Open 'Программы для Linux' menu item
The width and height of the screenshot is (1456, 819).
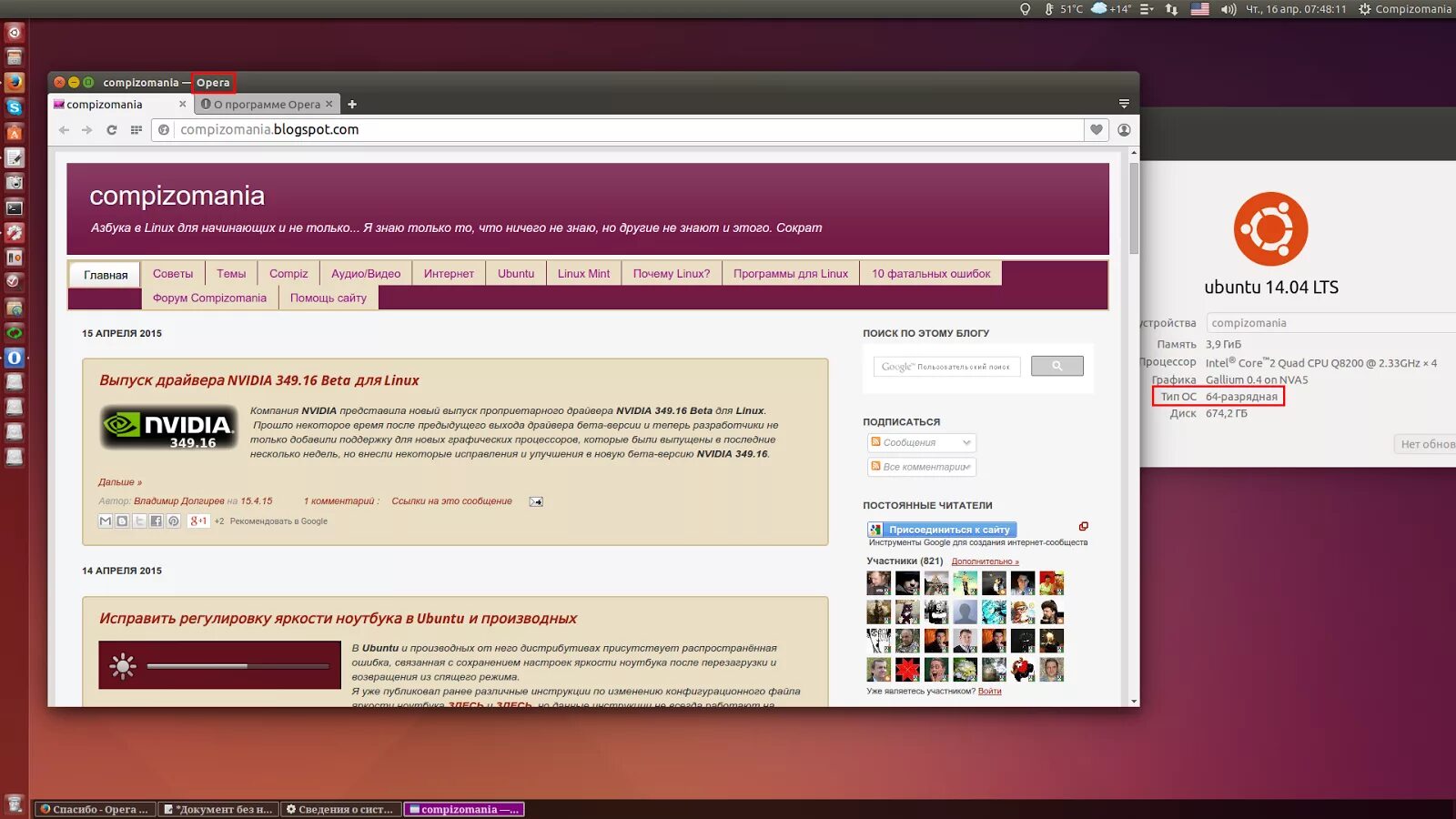coord(791,274)
